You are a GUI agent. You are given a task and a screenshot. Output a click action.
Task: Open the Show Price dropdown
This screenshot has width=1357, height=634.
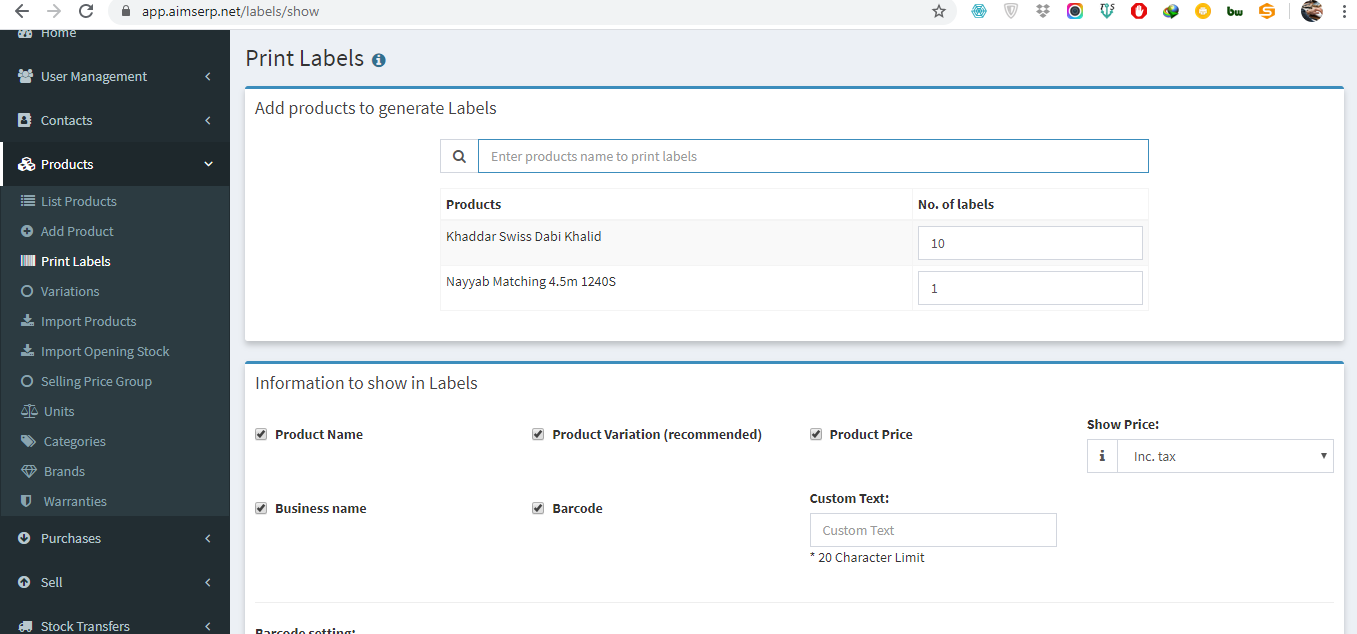[1225, 456]
